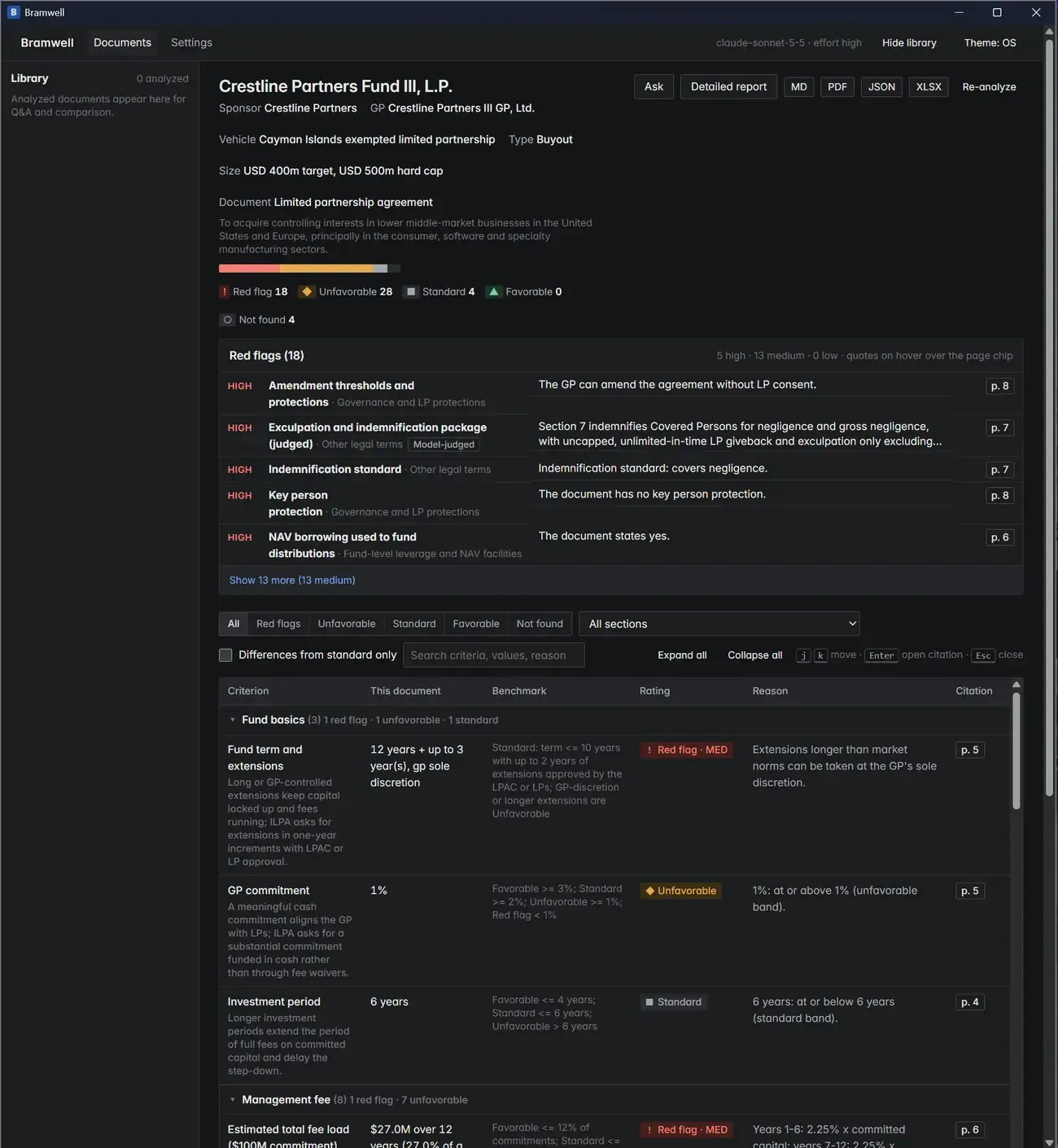The image size is (1058, 1148).
Task: Export as XLSX
Action: click(929, 87)
